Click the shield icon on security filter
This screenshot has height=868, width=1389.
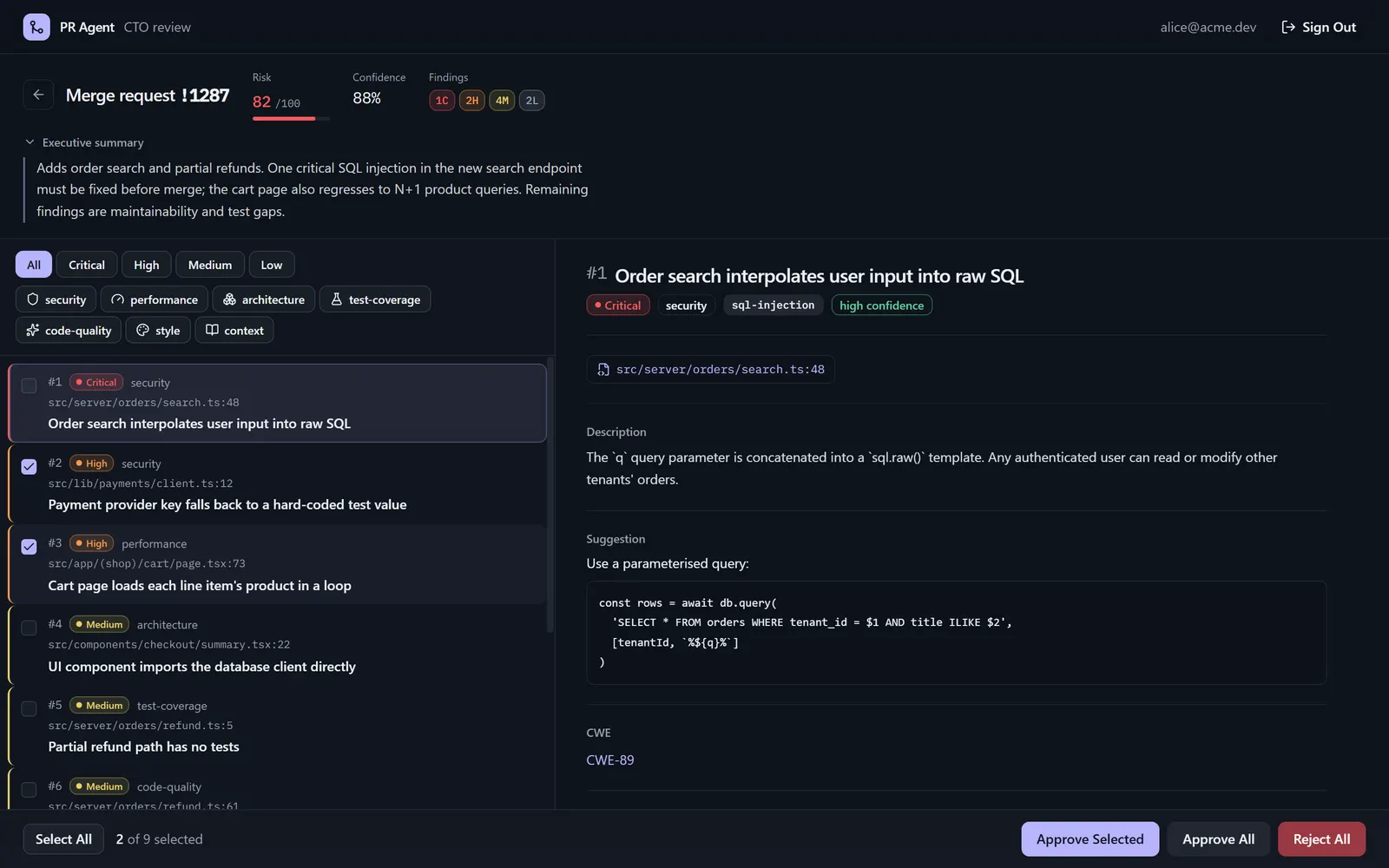click(x=33, y=299)
